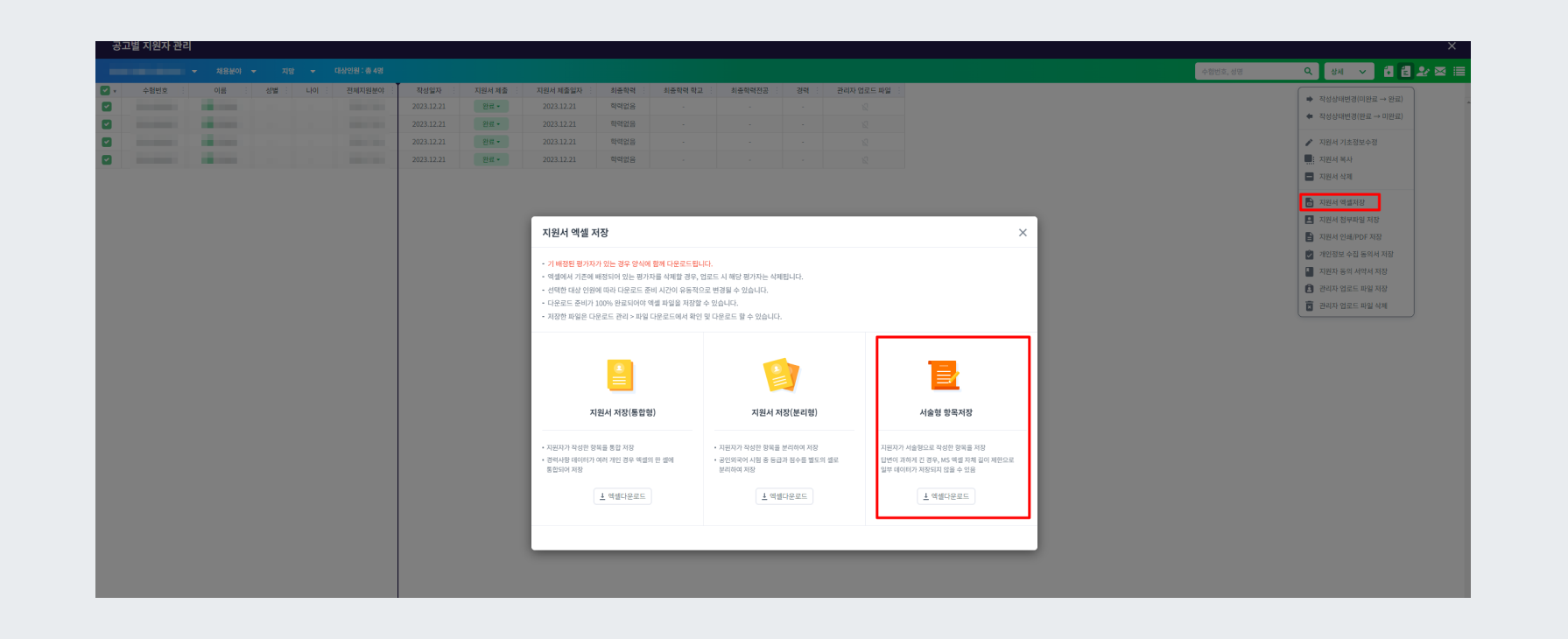This screenshot has width=1568, height=639.
Task: Click the 성별 column header
Action: point(272,90)
